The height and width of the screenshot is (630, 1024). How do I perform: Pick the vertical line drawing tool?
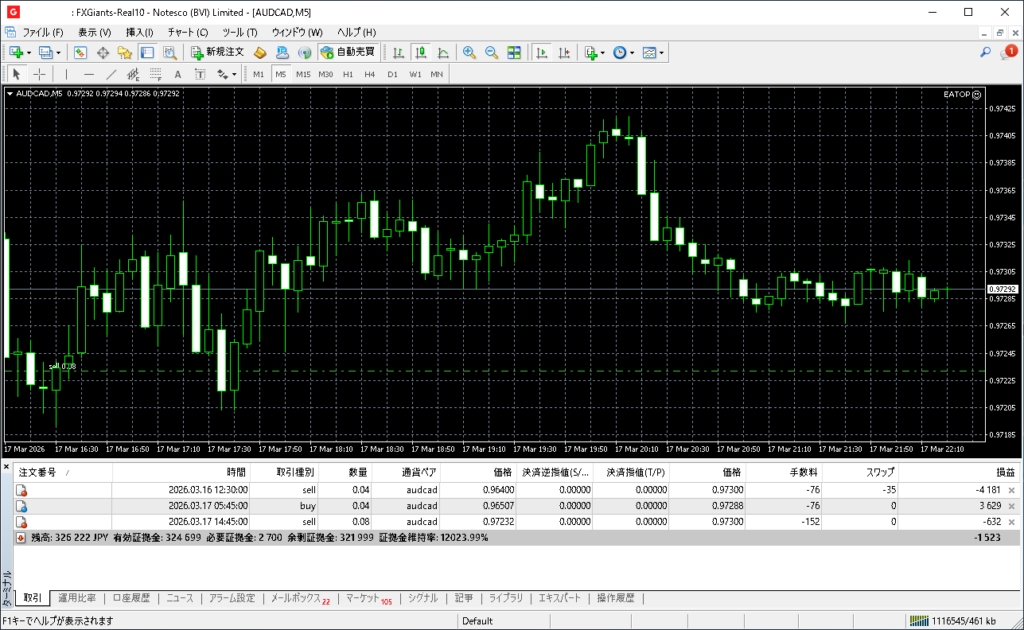tap(67, 74)
